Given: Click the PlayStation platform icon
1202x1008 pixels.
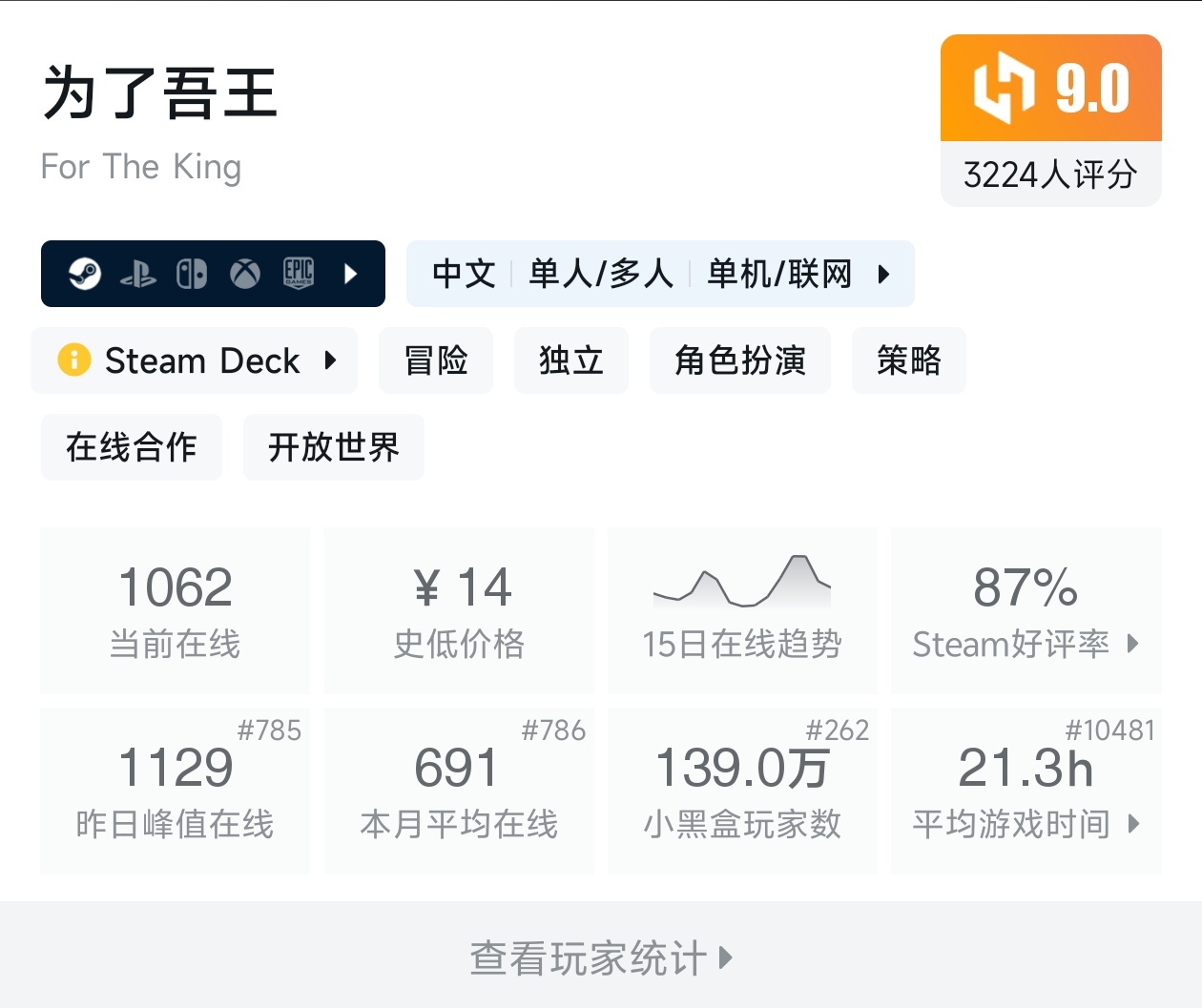Looking at the screenshot, I should point(138,275).
